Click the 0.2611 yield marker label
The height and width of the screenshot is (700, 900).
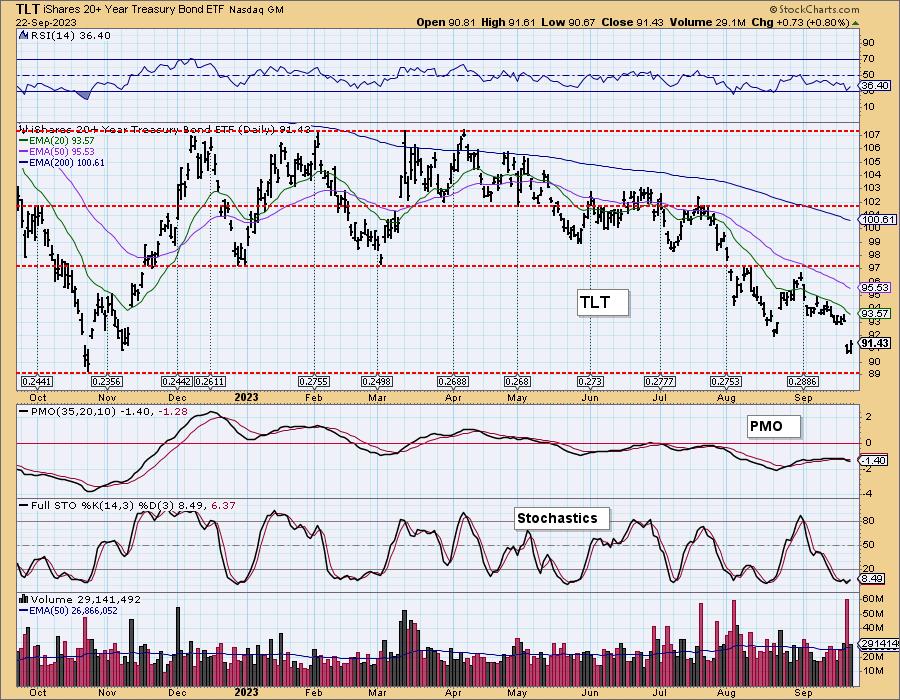210,382
